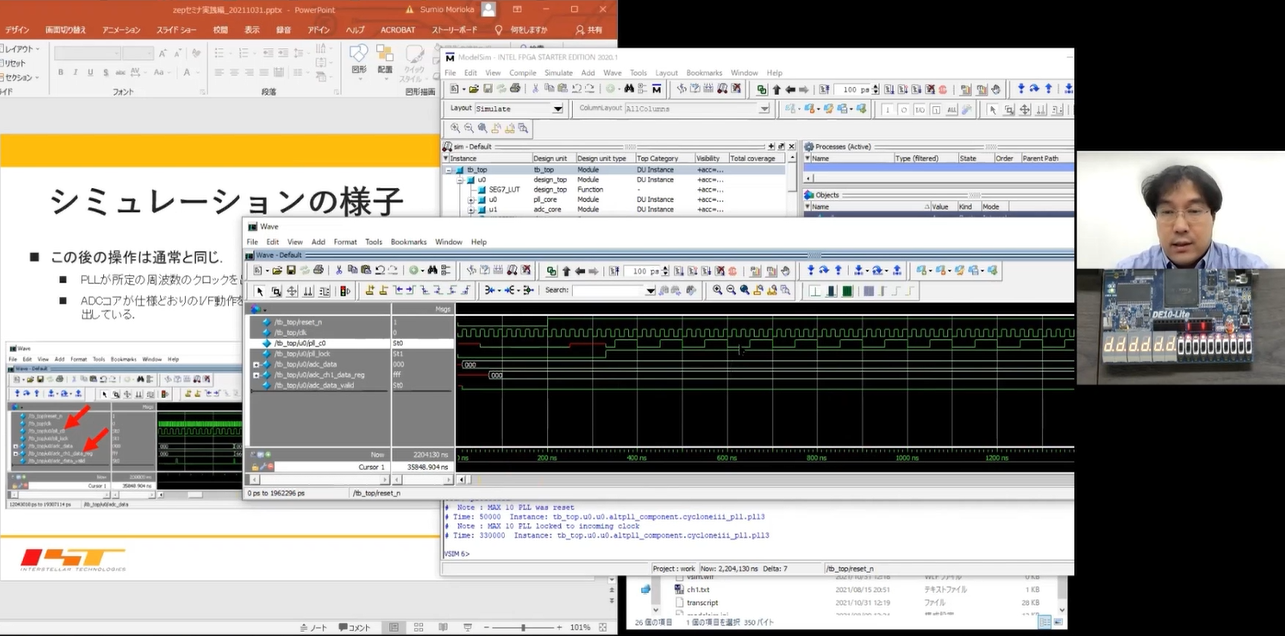Toggle Bold formatting in PowerPoint ribbon

click(x=61, y=72)
